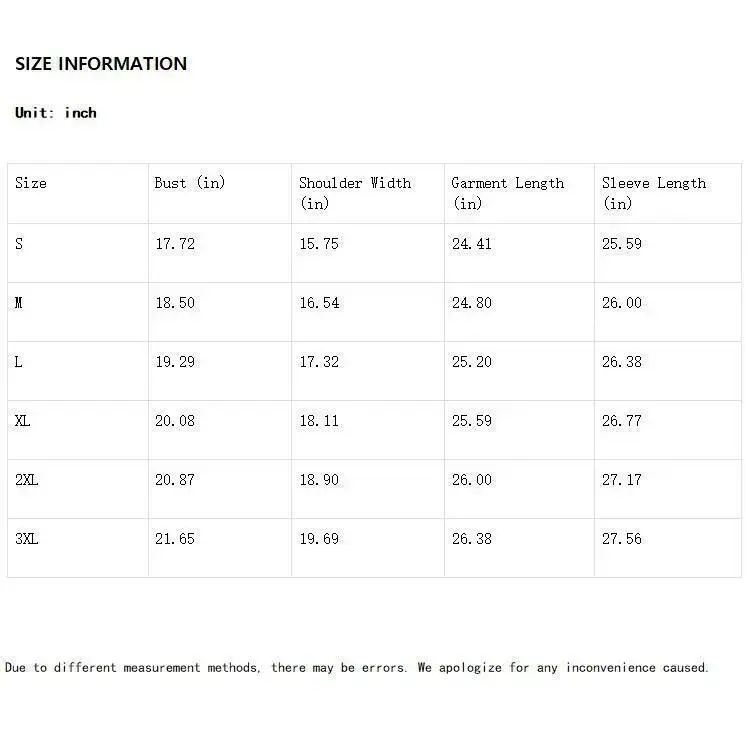The width and height of the screenshot is (748, 748).
Task: Select the M size row label
Action: [x=19, y=303]
